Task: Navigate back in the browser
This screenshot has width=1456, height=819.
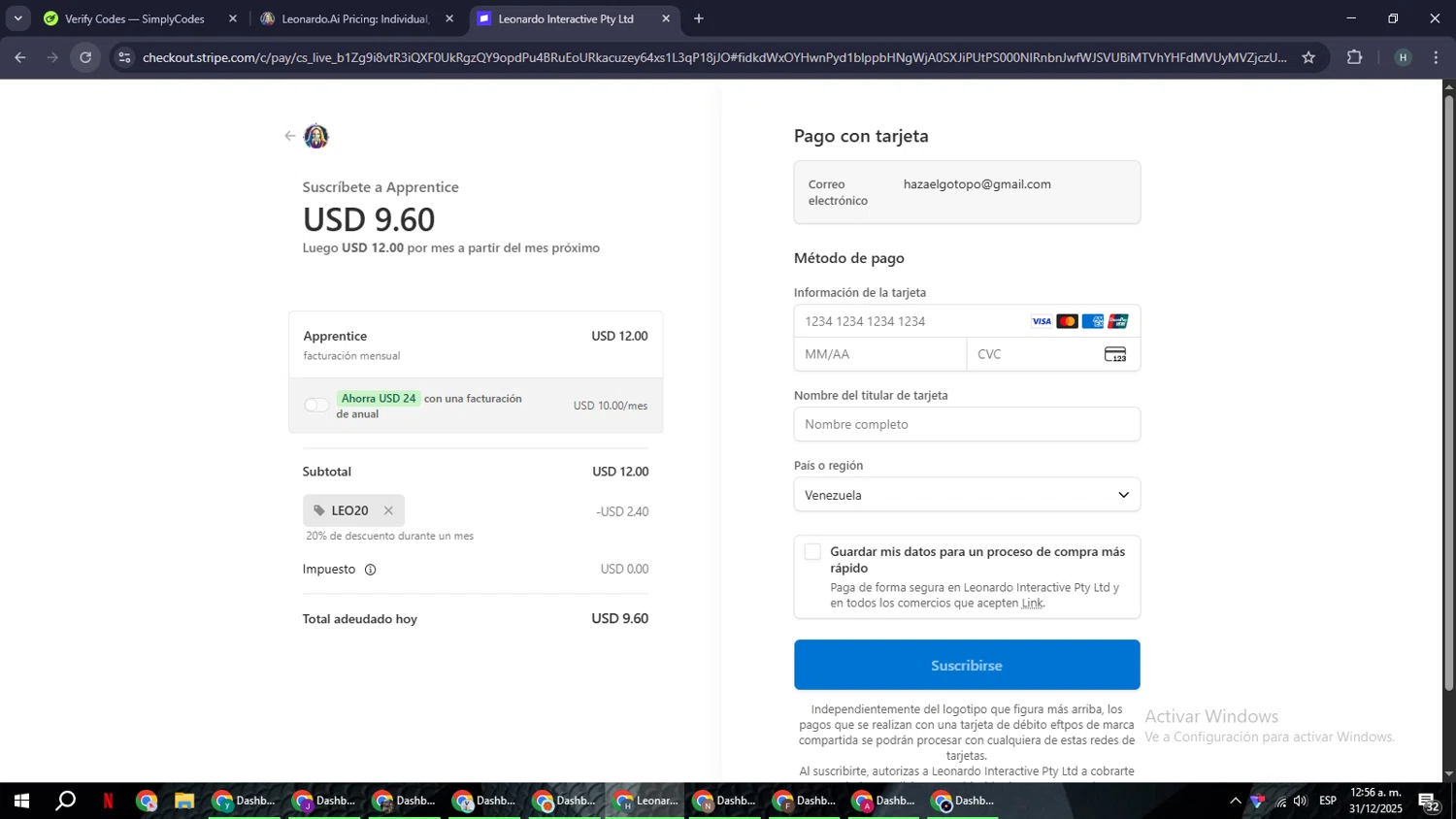Action: pyautogui.click(x=19, y=57)
